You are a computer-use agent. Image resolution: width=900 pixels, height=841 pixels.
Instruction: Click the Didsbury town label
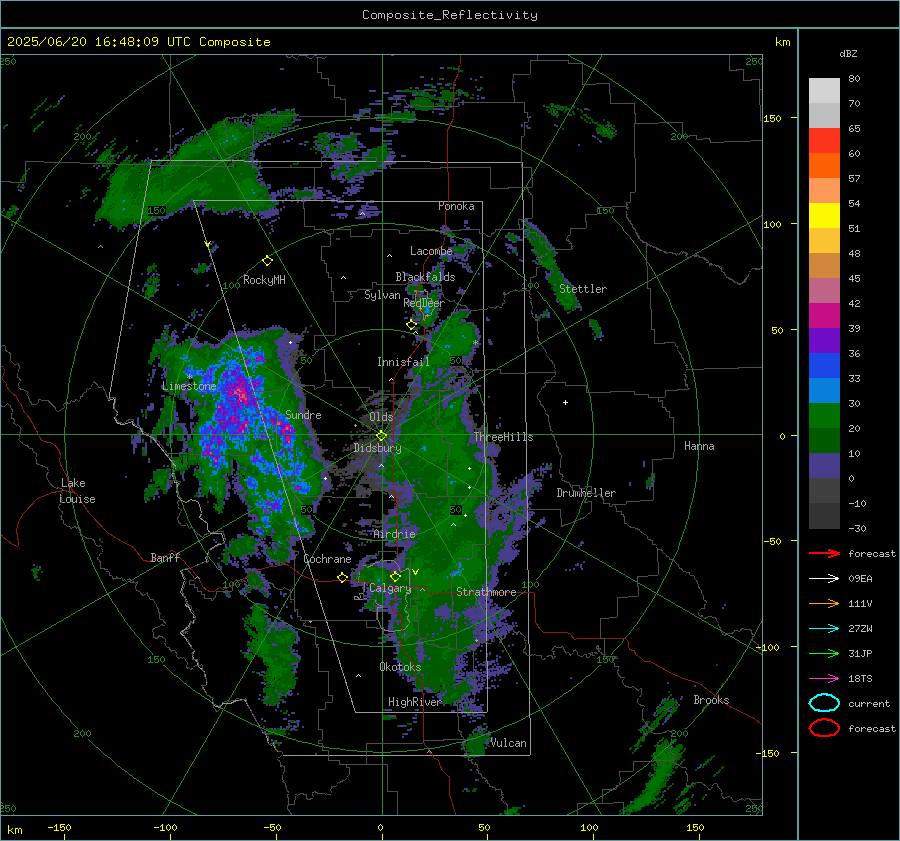[x=377, y=448]
